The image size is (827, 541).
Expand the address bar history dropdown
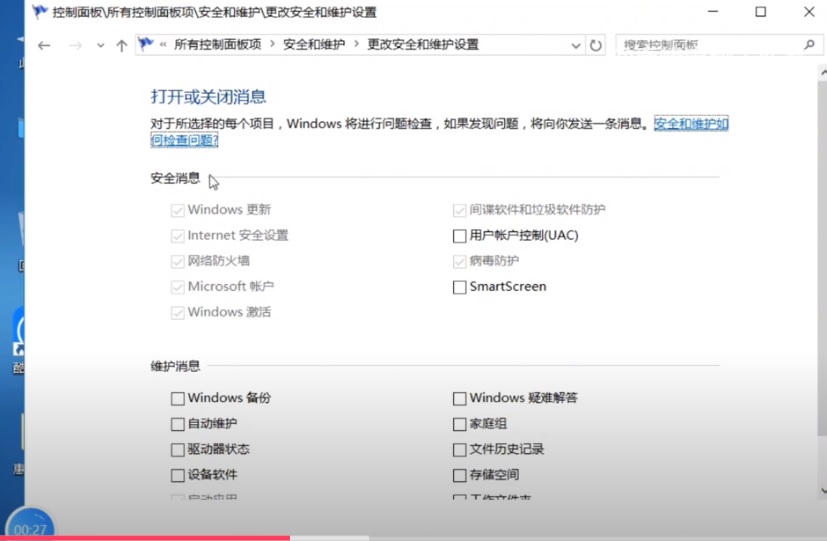click(576, 46)
